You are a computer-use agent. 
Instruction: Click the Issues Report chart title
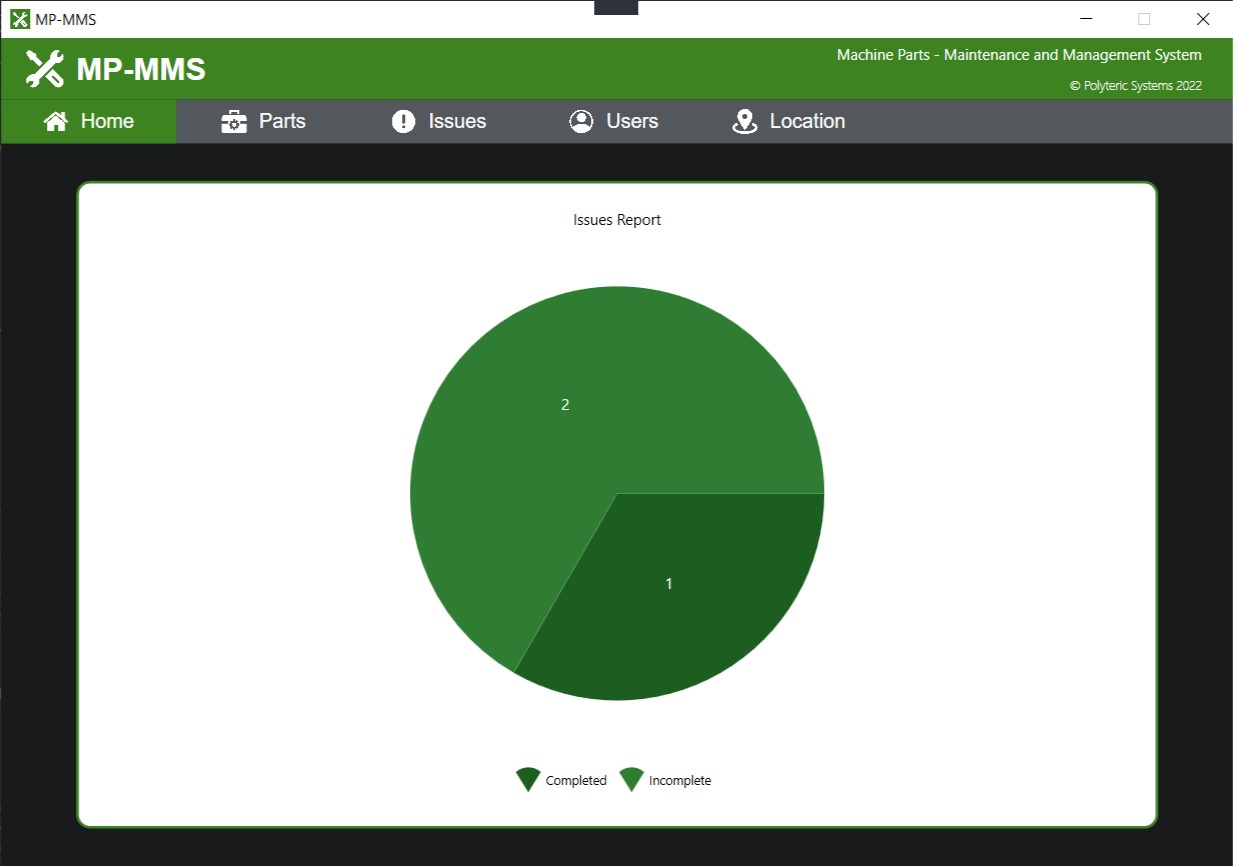[616, 219]
